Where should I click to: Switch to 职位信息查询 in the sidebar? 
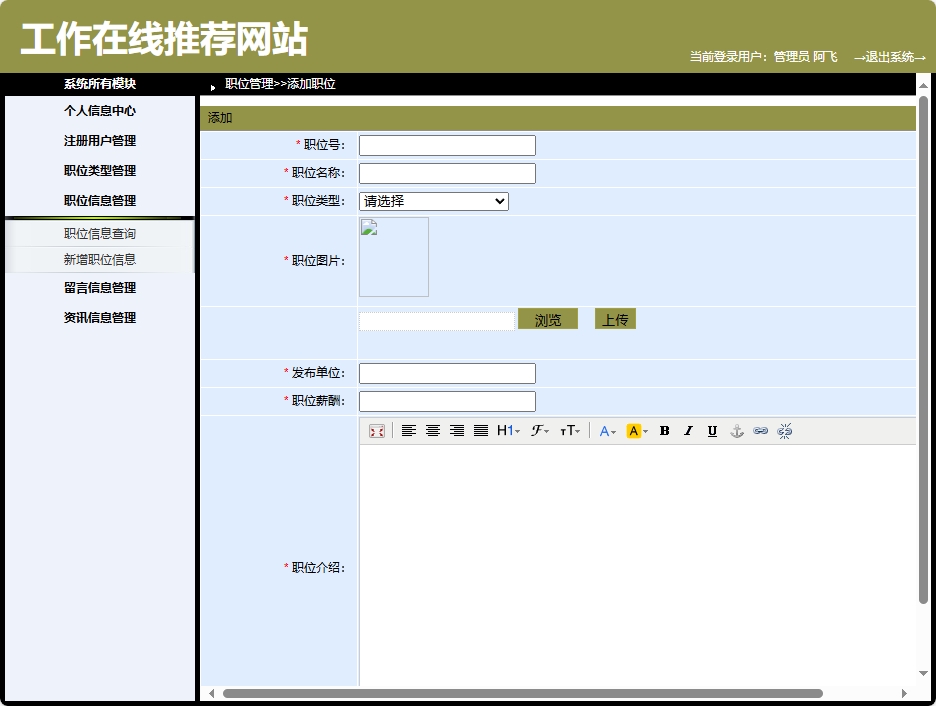click(x=100, y=232)
